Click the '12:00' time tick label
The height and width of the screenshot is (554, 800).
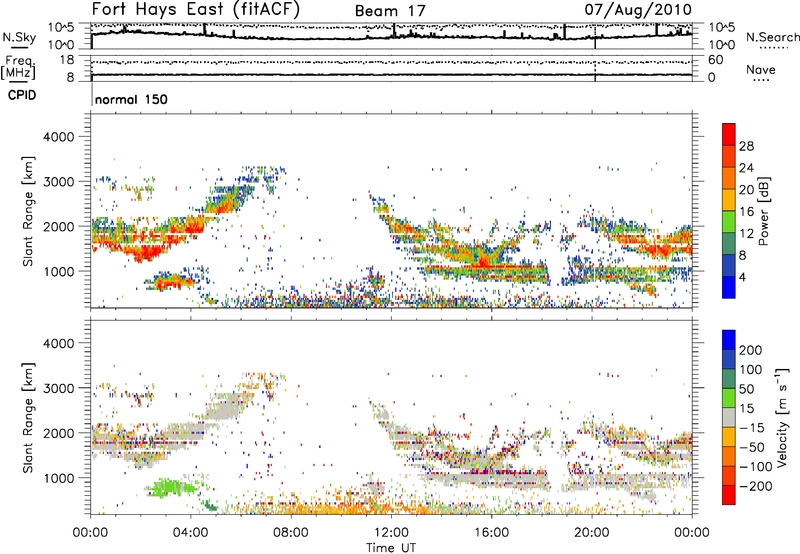391,533
